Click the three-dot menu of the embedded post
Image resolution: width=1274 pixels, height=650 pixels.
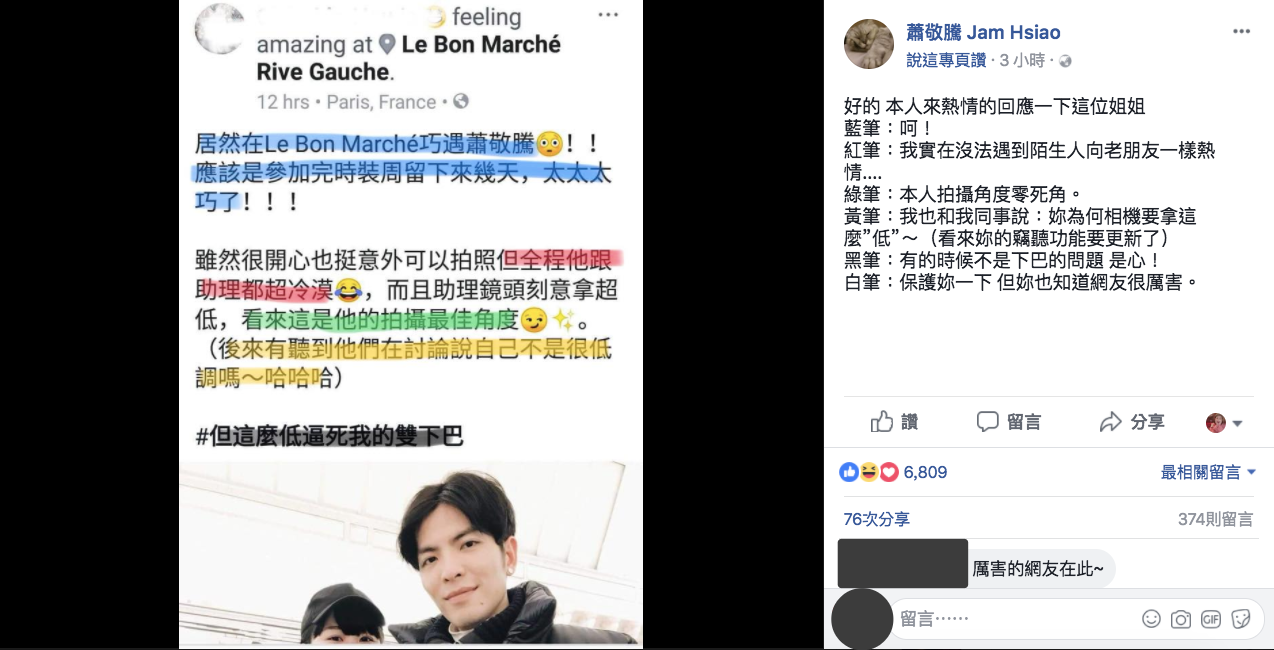[608, 14]
